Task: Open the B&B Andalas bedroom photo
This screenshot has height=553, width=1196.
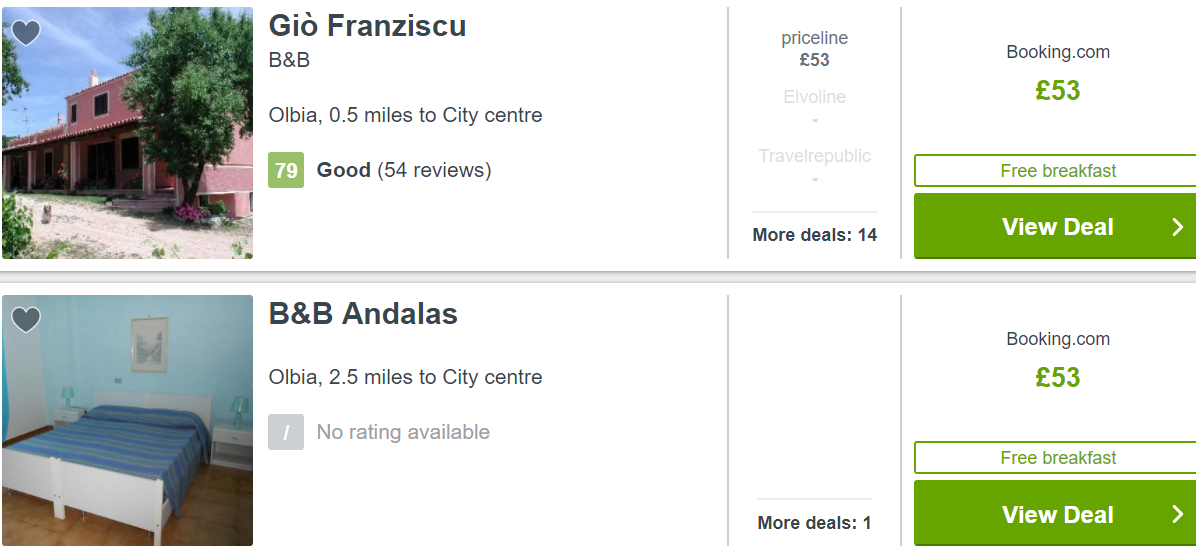Action: [x=127, y=420]
